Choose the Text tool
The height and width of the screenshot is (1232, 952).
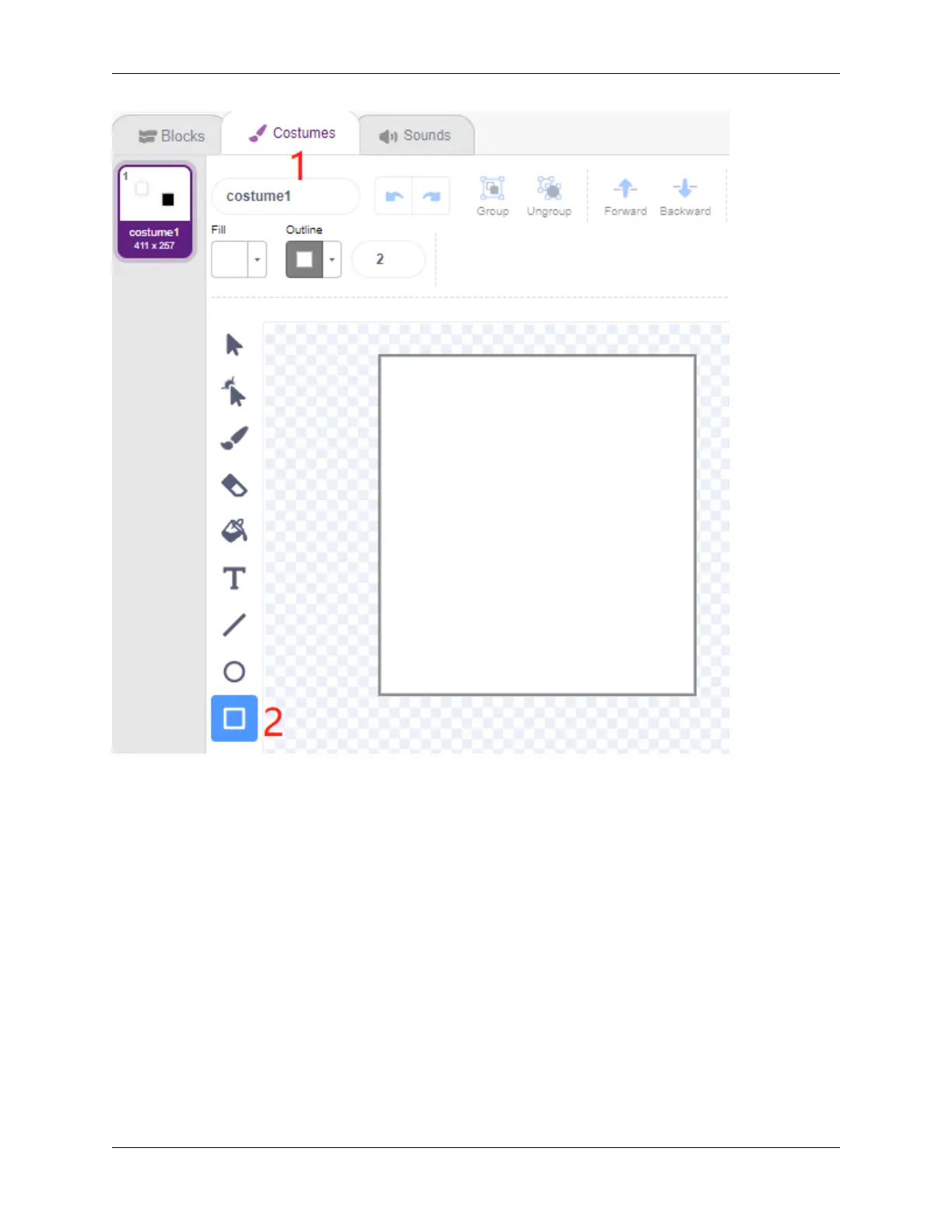click(x=234, y=579)
